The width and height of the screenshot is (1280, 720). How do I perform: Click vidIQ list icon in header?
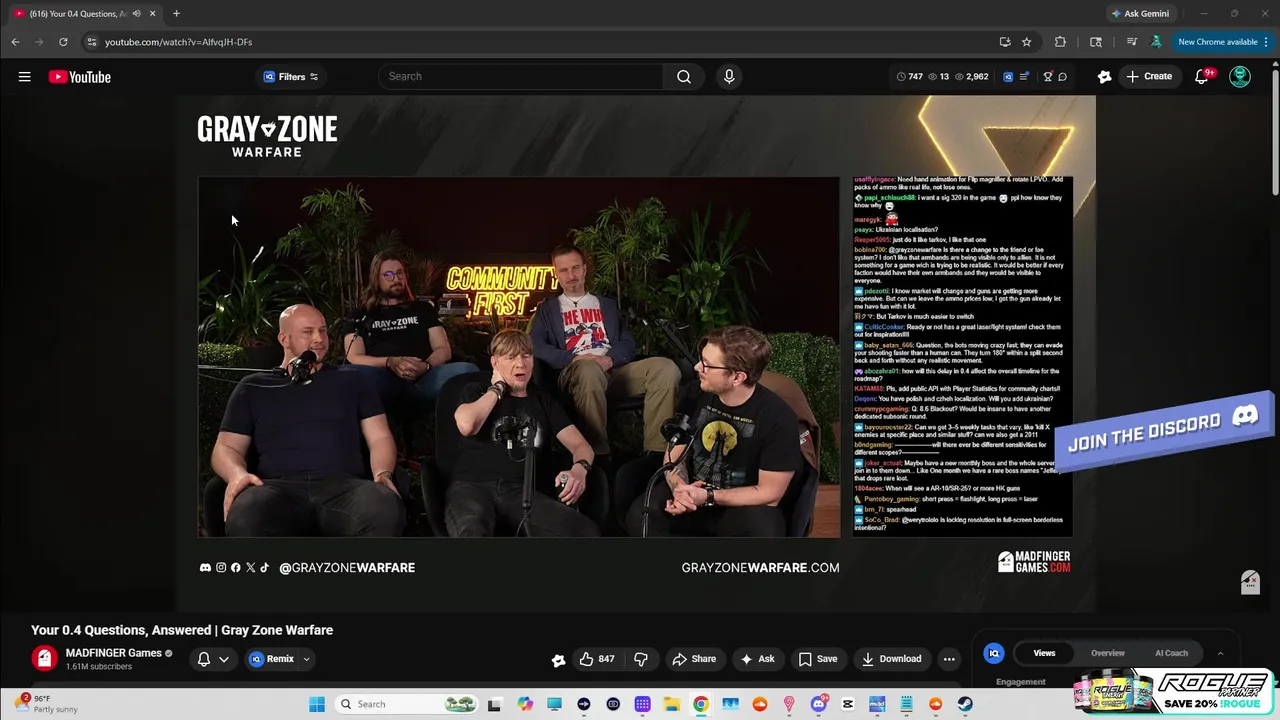click(1024, 76)
